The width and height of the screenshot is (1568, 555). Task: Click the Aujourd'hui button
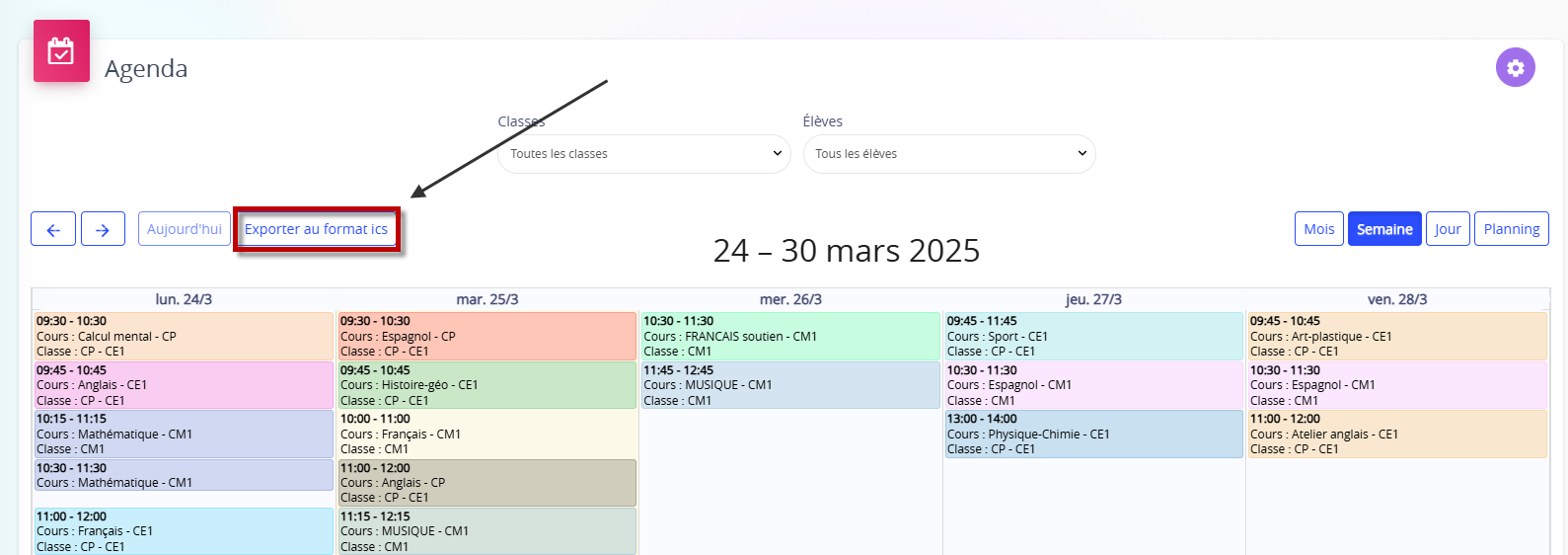pyautogui.click(x=185, y=229)
